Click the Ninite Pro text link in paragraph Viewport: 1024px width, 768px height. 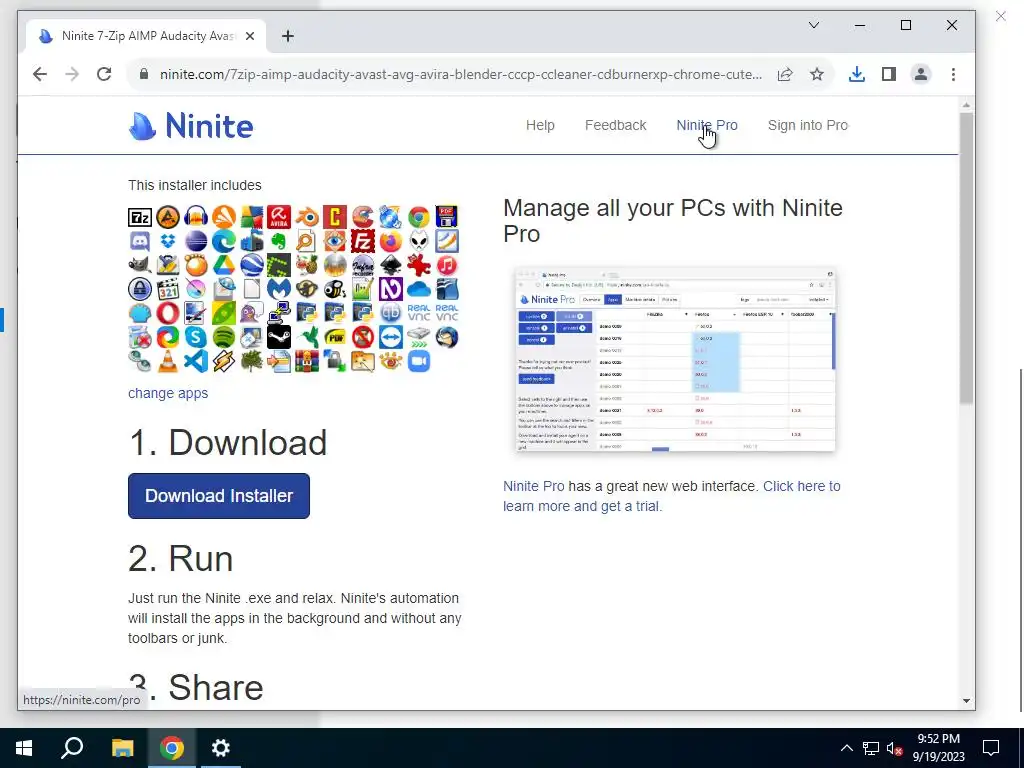tap(534, 486)
